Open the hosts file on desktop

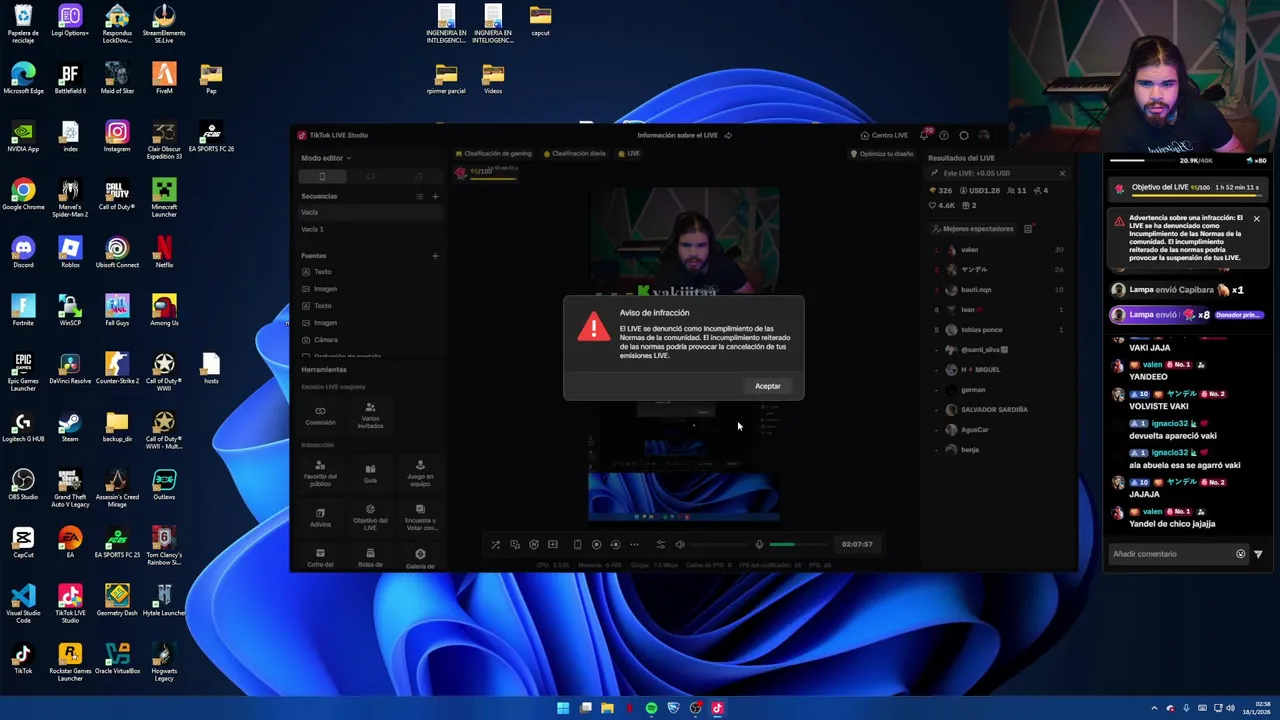pyautogui.click(x=210, y=369)
